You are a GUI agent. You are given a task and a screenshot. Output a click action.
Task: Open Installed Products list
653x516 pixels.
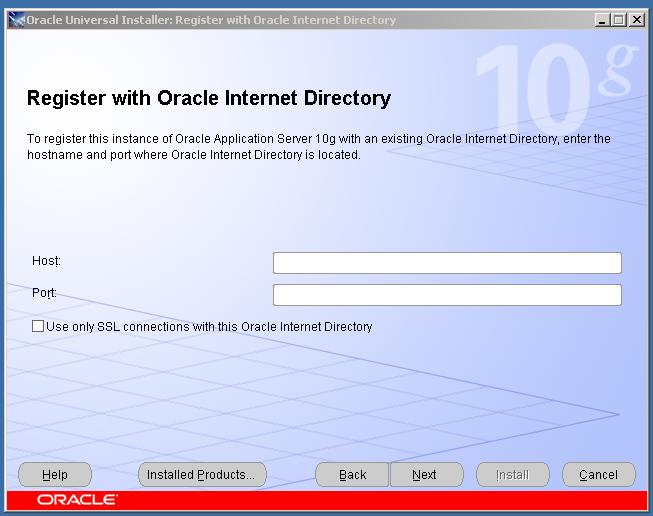(x=201, y=475)
